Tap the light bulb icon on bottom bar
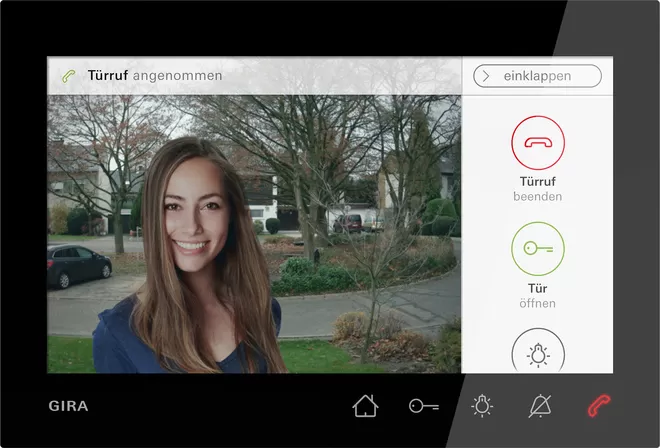Viewport: 660px width, 448px height. tap(482, 406)
